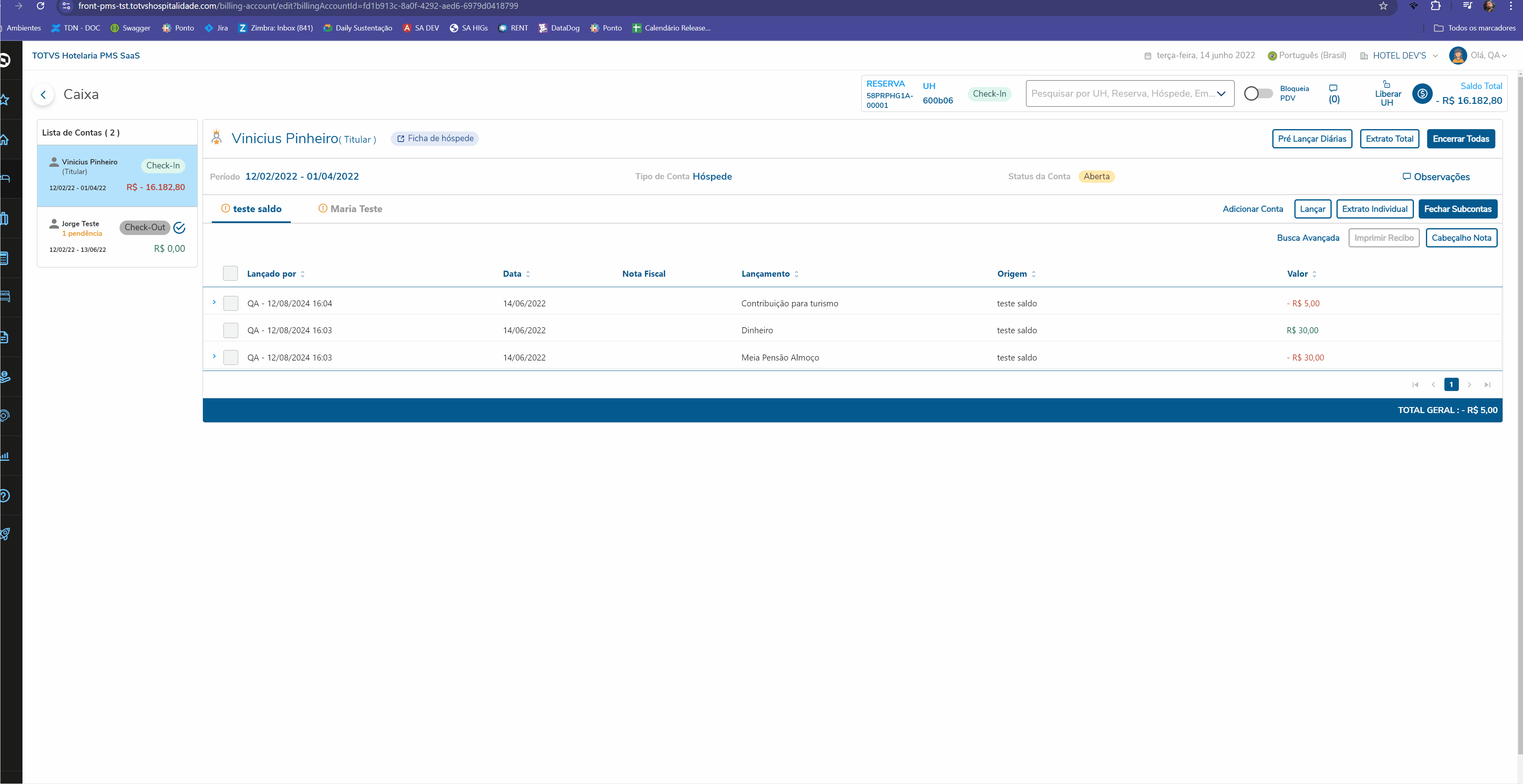Select all rows with header checkbox
This screenshot has width=1523, height=784.
(231, 273)
